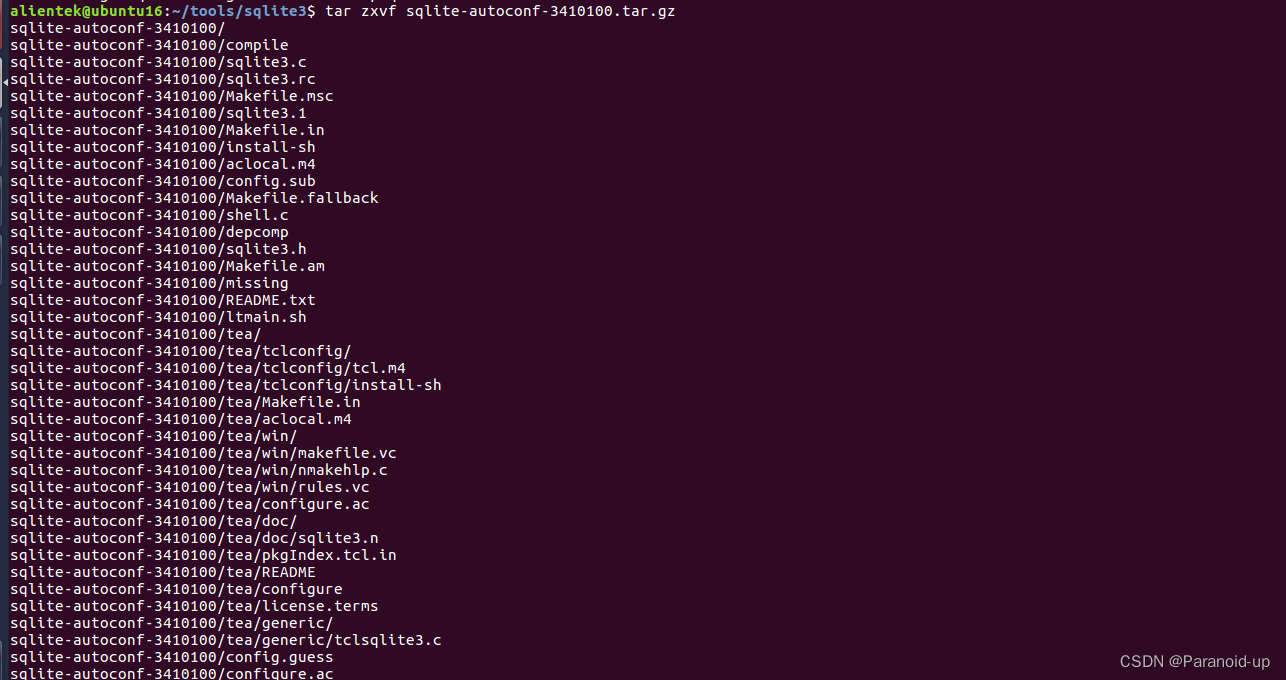The height and width of the screenshot is (680, 1286).
Task: Select the tea/win/makefile.vc output line
Action: 203,453
